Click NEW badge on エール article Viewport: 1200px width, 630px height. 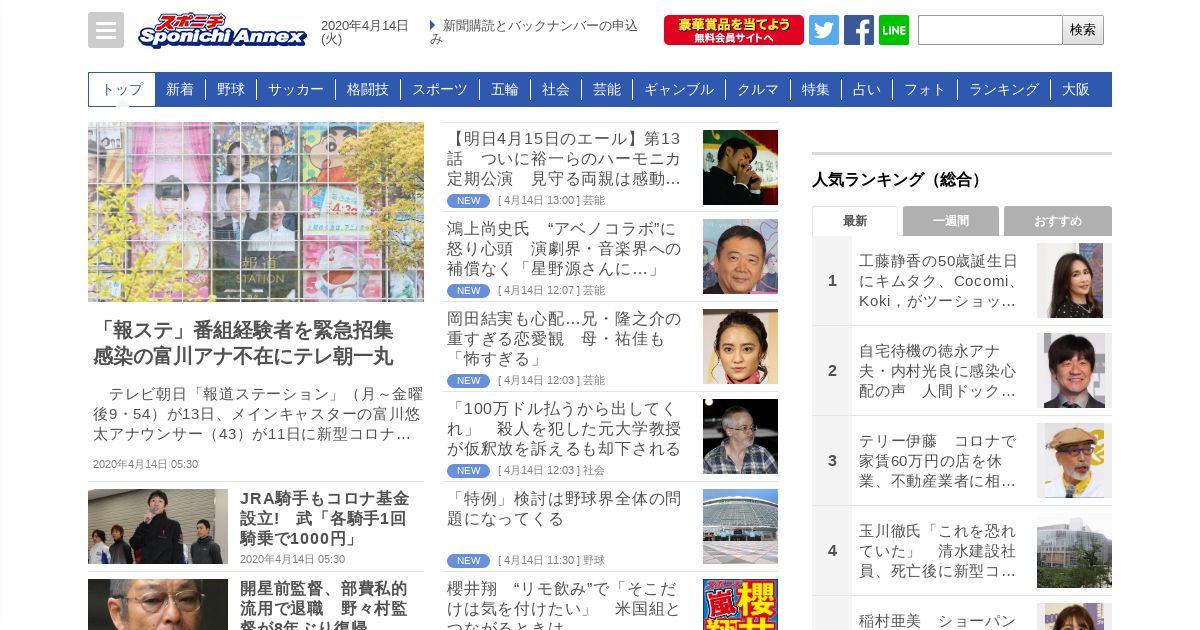(x=468, y=201)
